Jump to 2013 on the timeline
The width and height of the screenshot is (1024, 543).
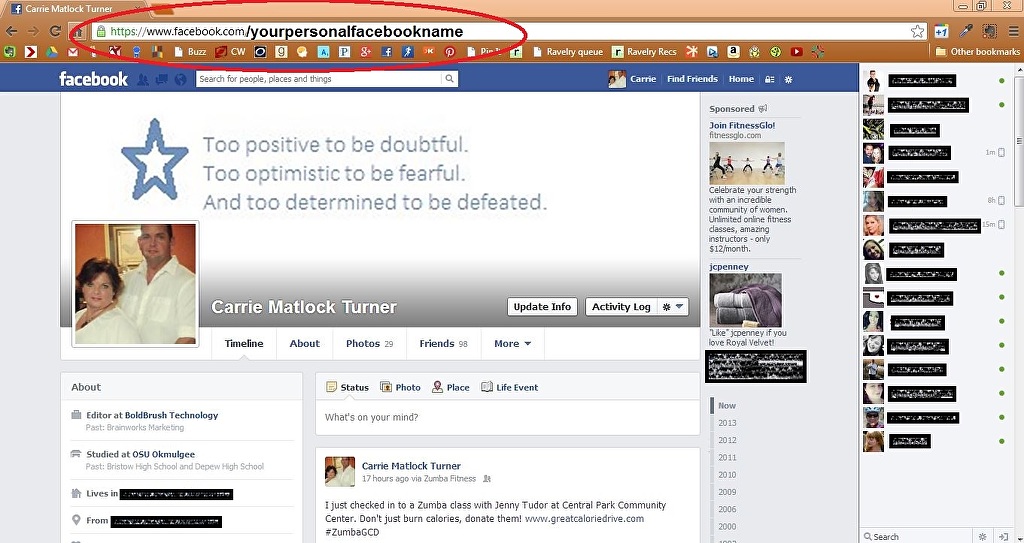click(727, 423)
